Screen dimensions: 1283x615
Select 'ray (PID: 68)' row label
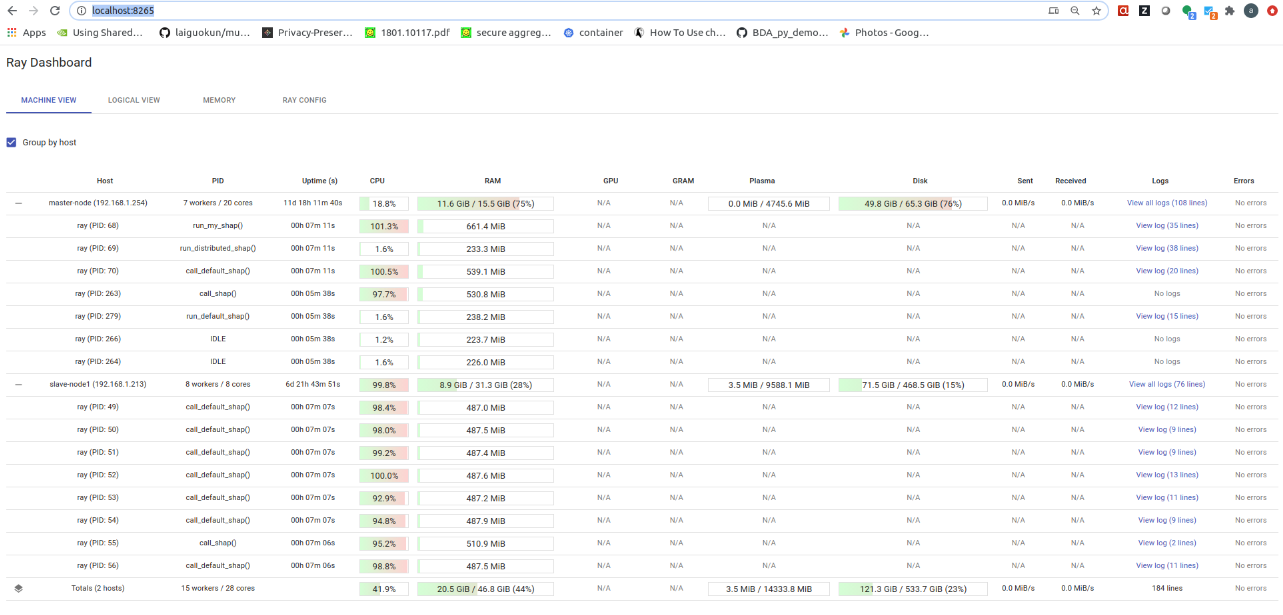pyautogui.click(x=97, y=225)
